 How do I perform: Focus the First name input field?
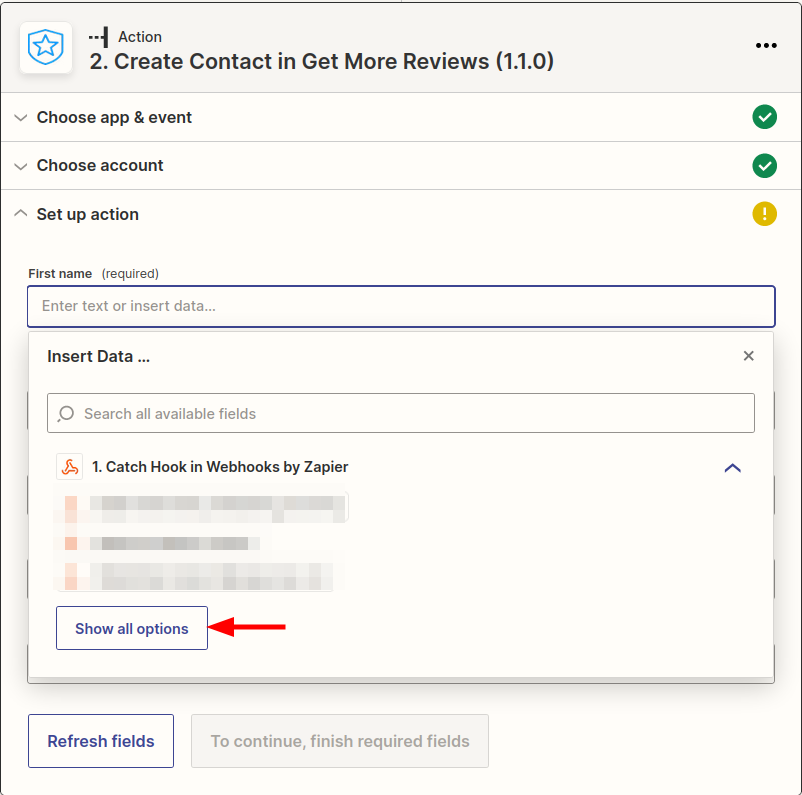click(400, 306)
